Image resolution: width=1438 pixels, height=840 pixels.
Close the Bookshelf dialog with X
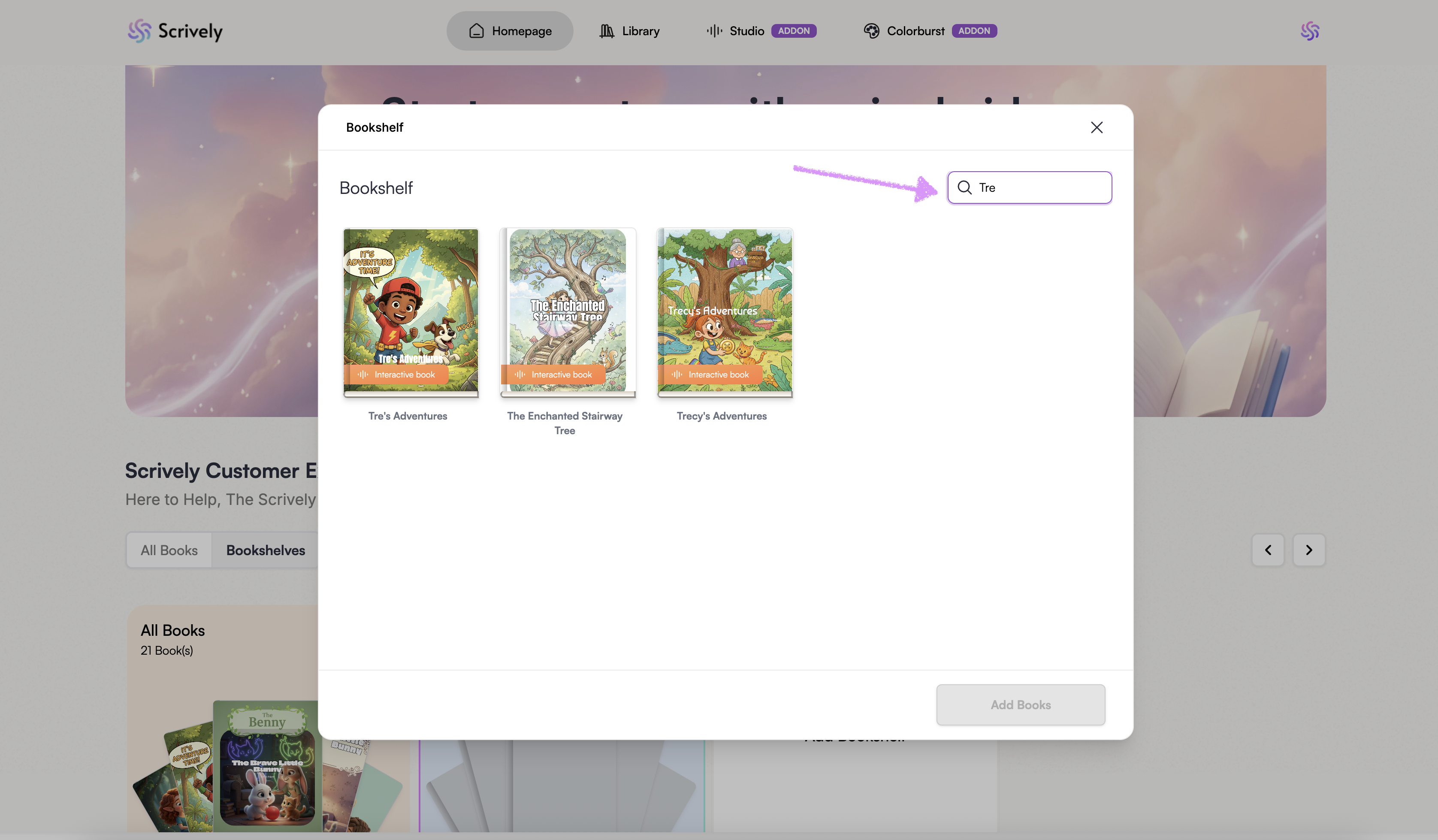coord(1096,127)
